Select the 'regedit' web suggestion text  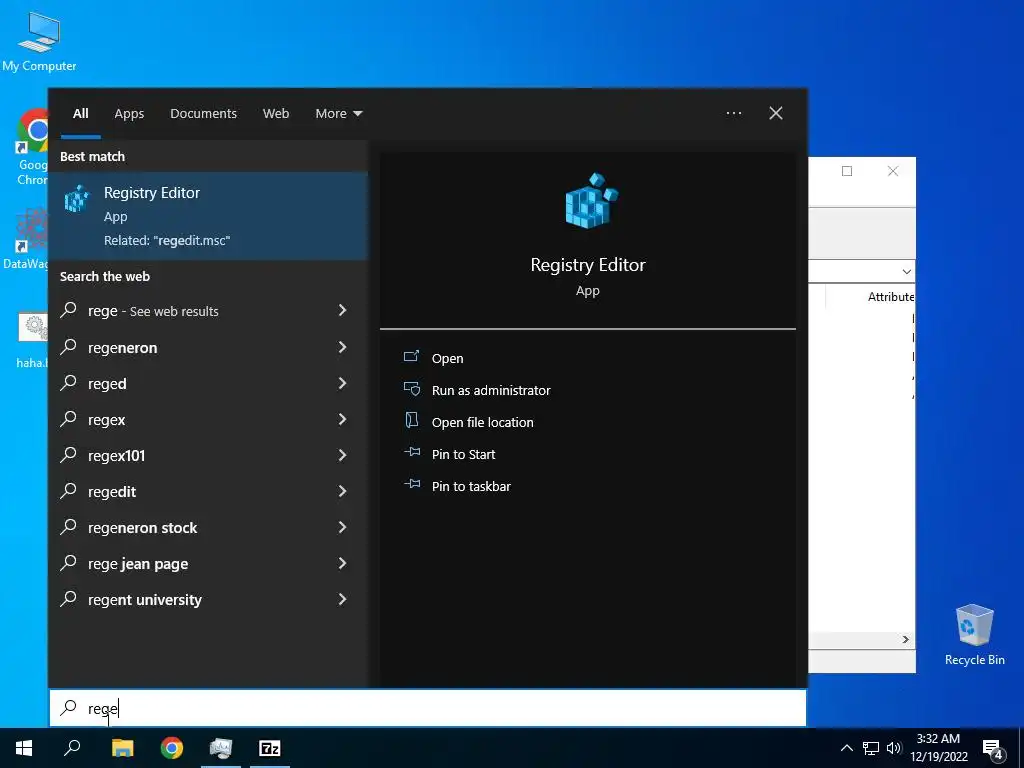tap(112, 492)
